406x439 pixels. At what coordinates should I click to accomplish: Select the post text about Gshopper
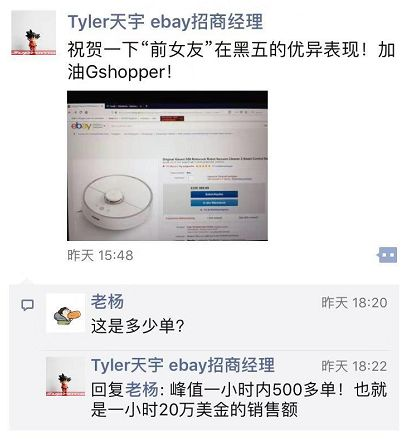(x=231, y=61)
